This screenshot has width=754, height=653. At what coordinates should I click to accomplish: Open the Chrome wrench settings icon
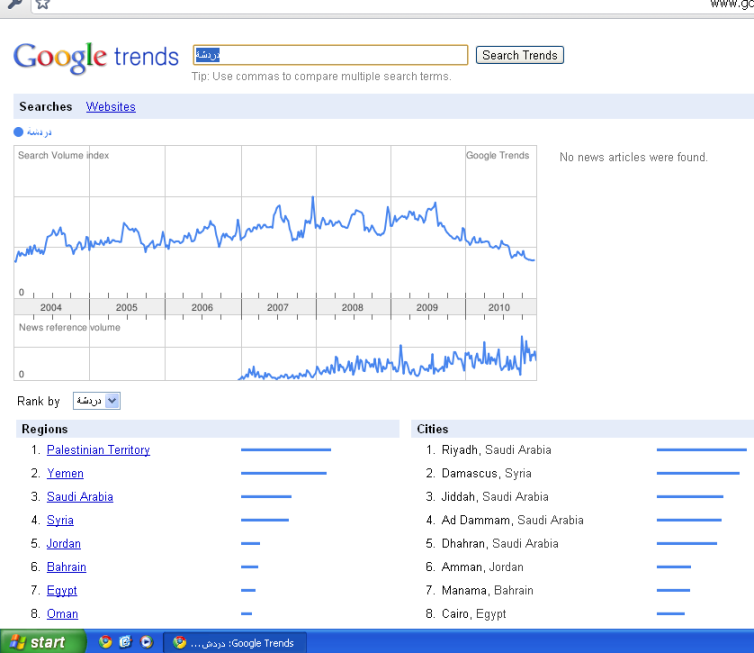pos(13,4)
